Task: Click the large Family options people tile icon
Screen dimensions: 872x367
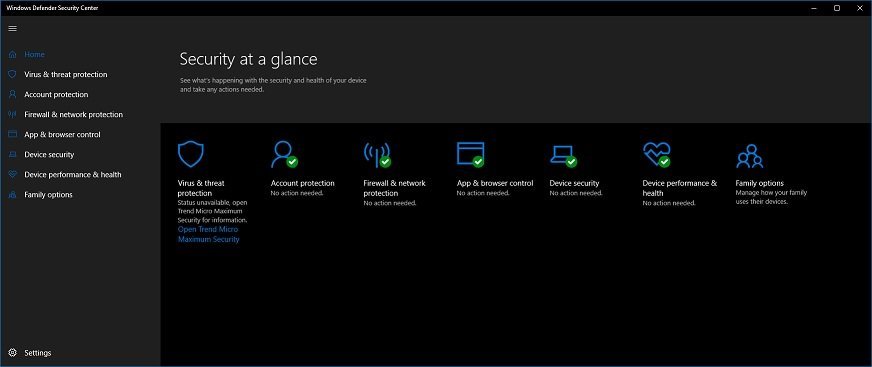Action: 749,156
